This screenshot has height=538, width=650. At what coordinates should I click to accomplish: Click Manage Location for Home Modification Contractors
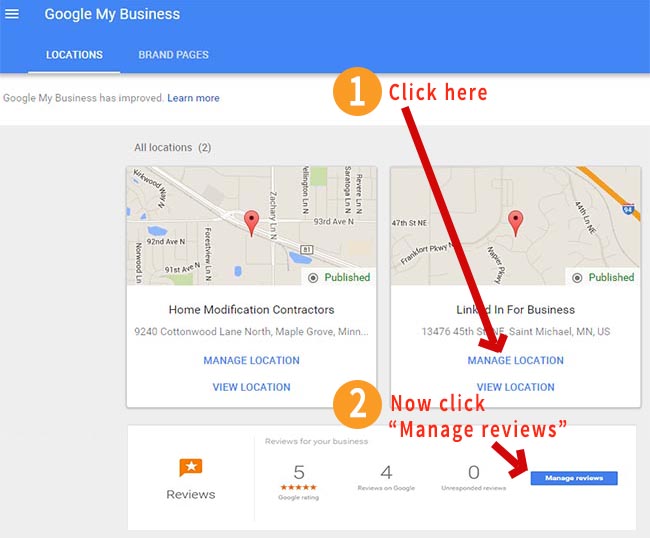point(251,360)
